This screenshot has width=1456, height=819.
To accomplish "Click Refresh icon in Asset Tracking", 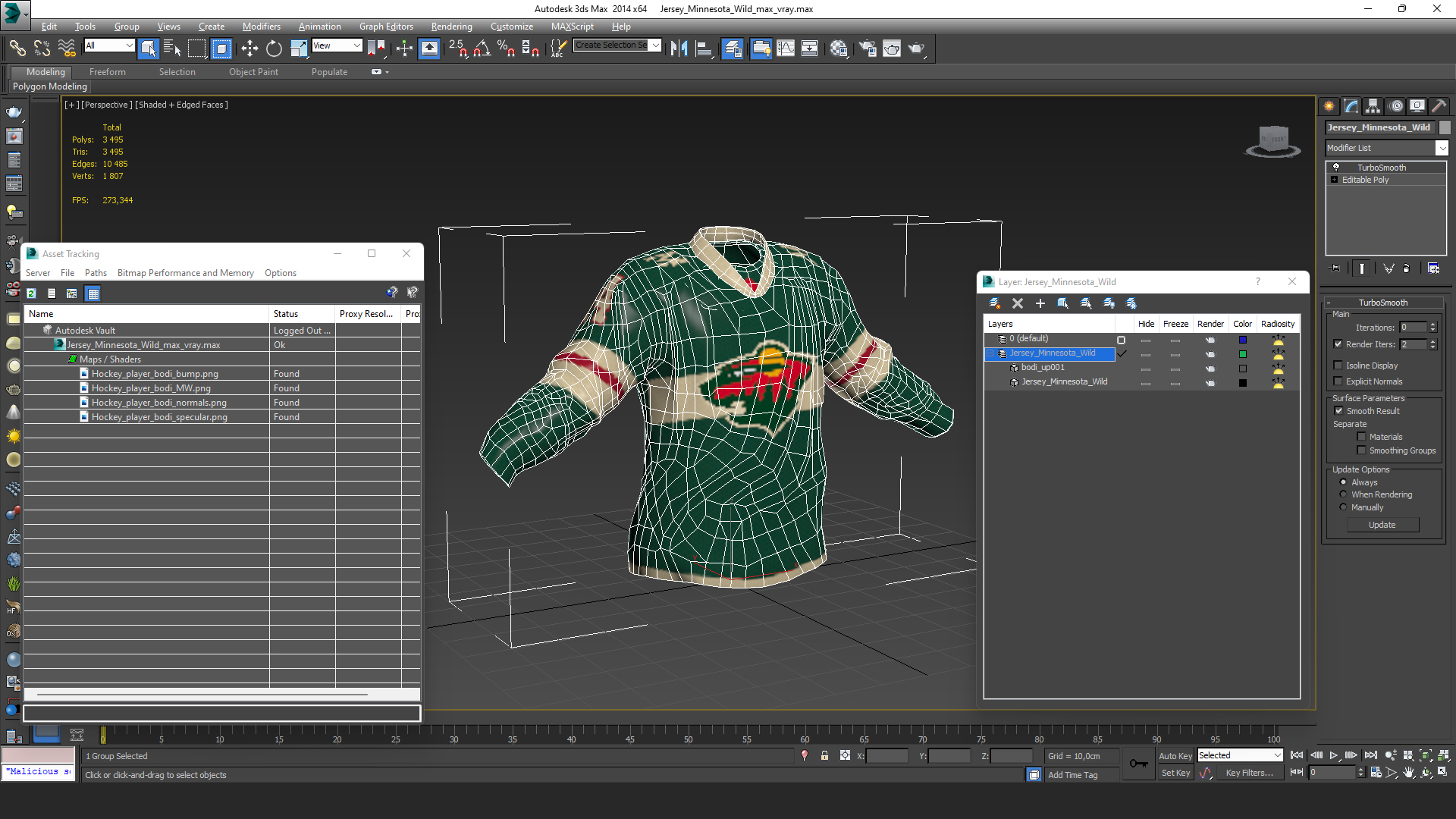I will [32, 293].
